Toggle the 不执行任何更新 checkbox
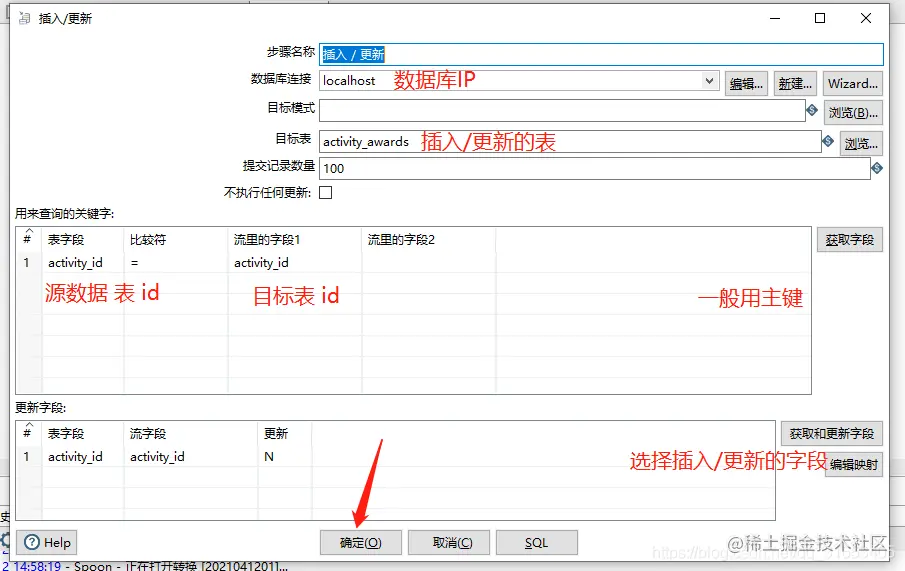 pos(326,192)
